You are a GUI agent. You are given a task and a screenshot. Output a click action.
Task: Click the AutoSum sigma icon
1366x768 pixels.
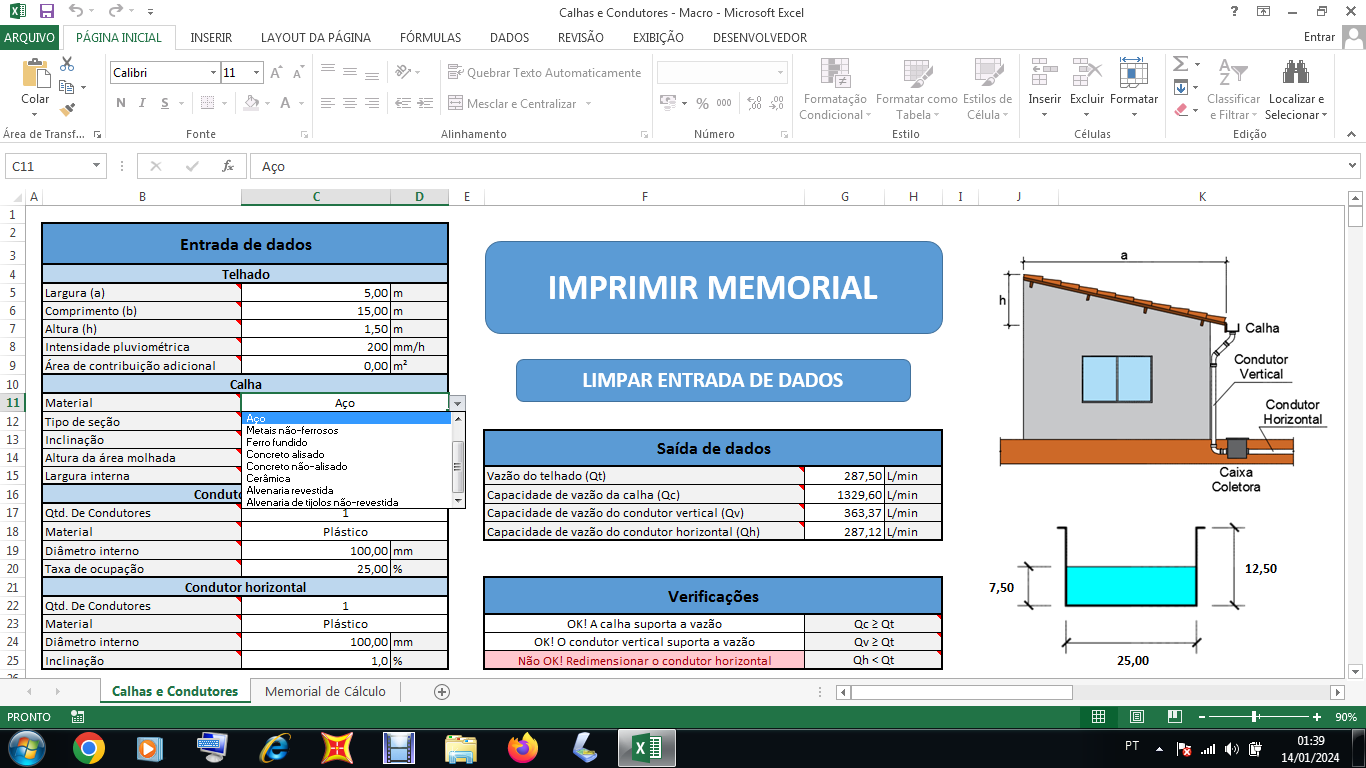click(x=1180, y=64)
